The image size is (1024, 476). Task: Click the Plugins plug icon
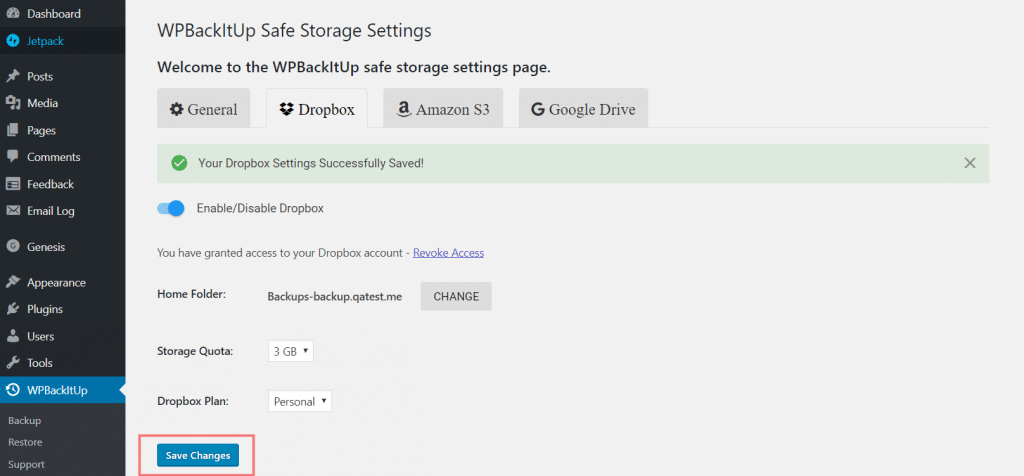coord(12,309)
